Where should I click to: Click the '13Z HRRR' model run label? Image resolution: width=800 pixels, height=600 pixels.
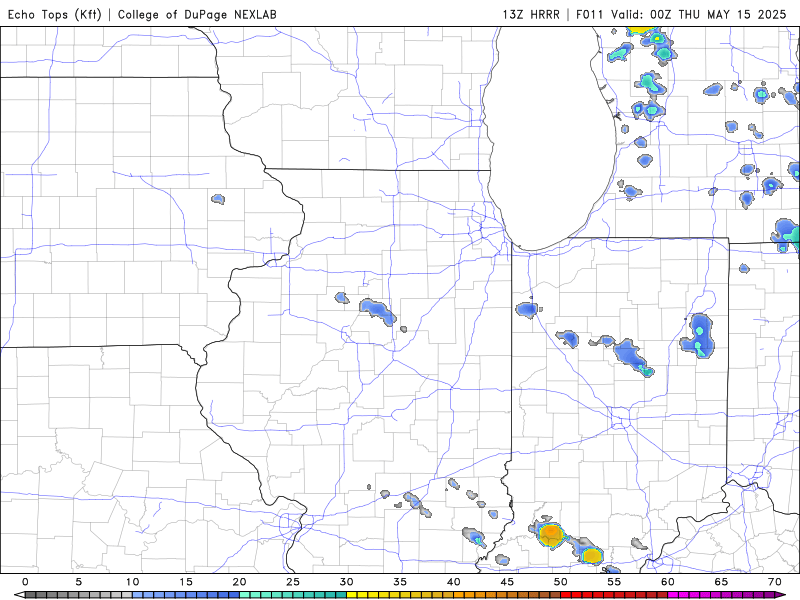531,14
